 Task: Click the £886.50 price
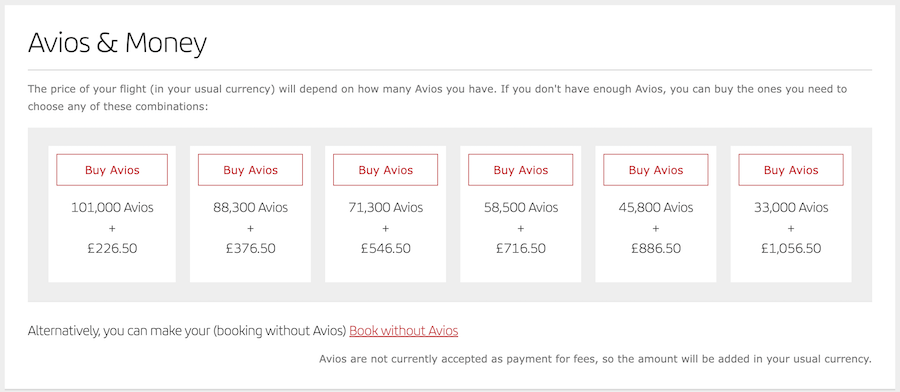tap(655, 249)
